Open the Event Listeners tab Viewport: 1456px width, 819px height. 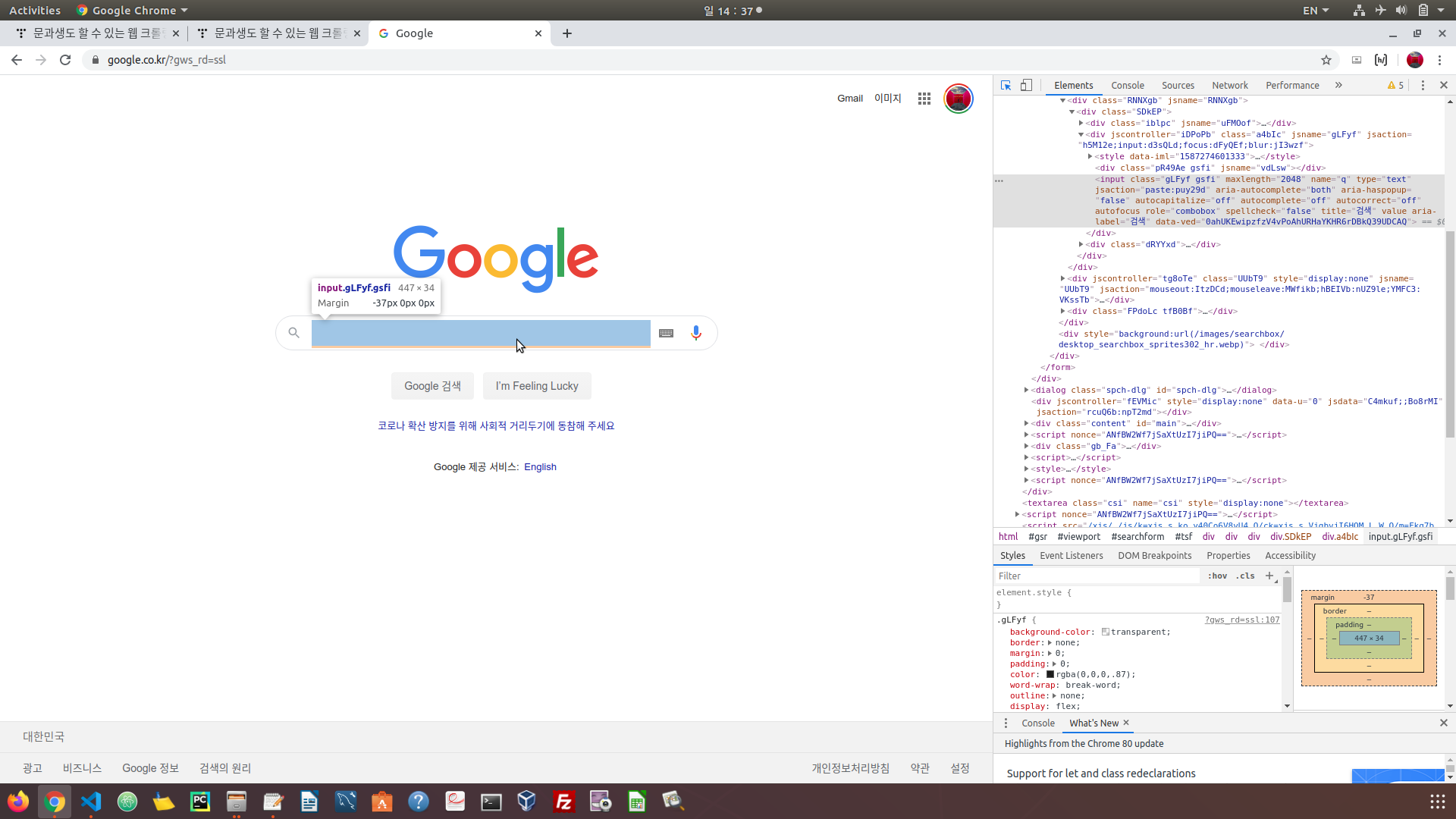coord(1071,556)
